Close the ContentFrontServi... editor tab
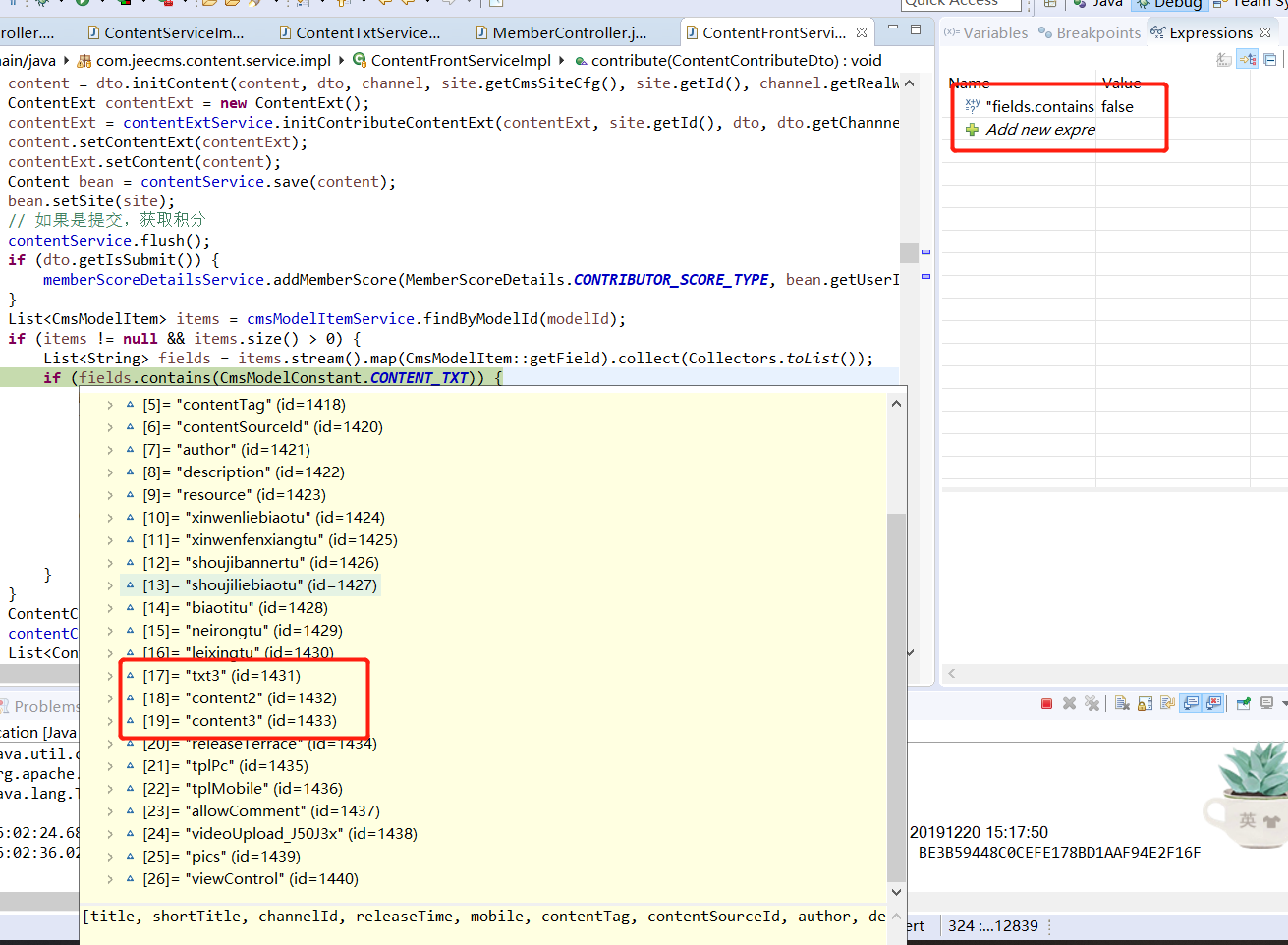The image size is (1288, 945). [862, 32]
